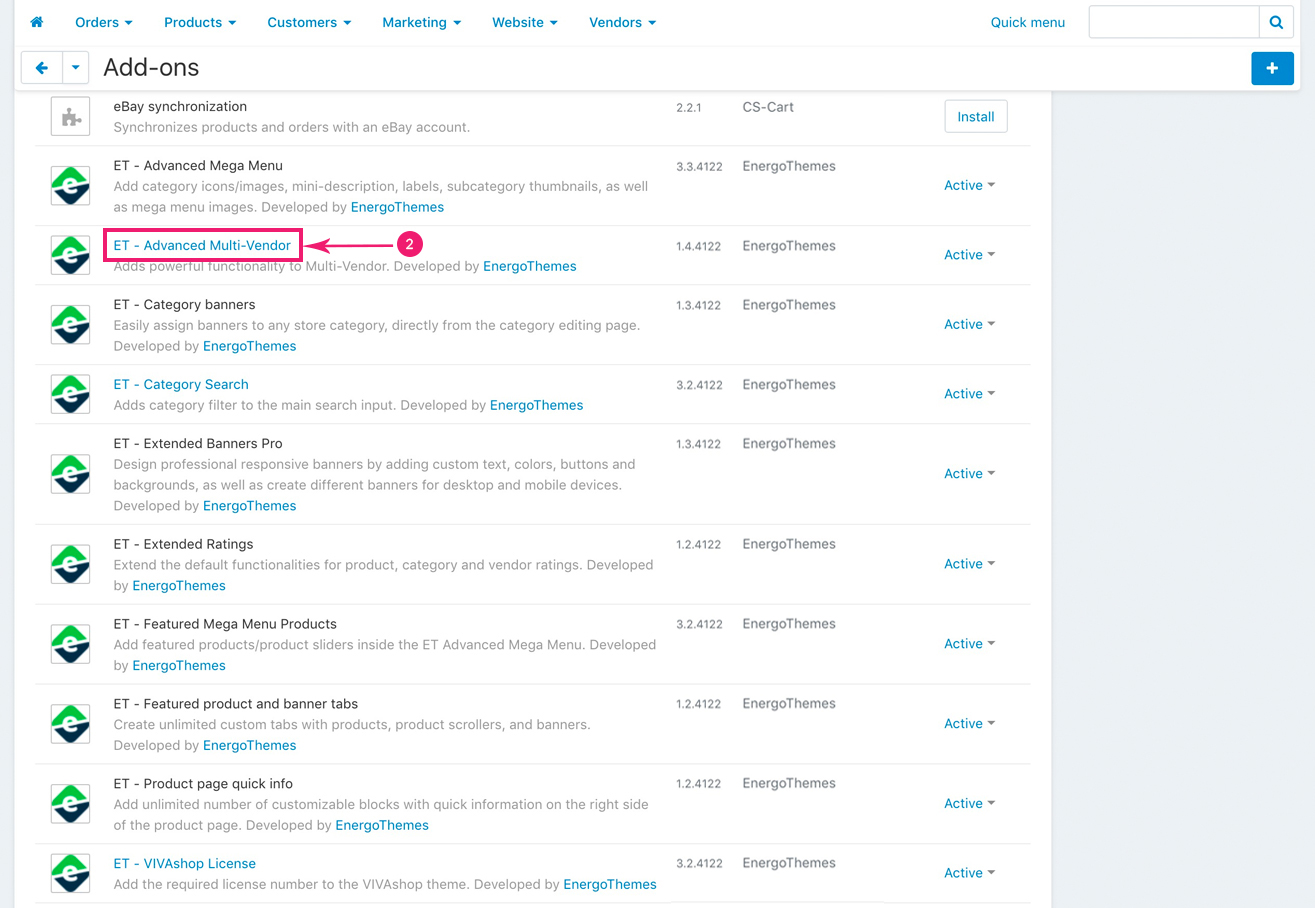Screen dimensions: 1315x908
Task: Open Active status dropdown for Category Search
Action: point(969,394)
